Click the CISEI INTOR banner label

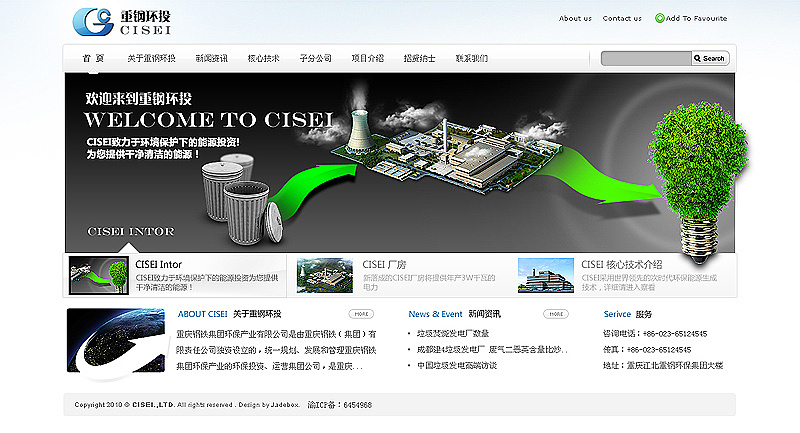131,232
